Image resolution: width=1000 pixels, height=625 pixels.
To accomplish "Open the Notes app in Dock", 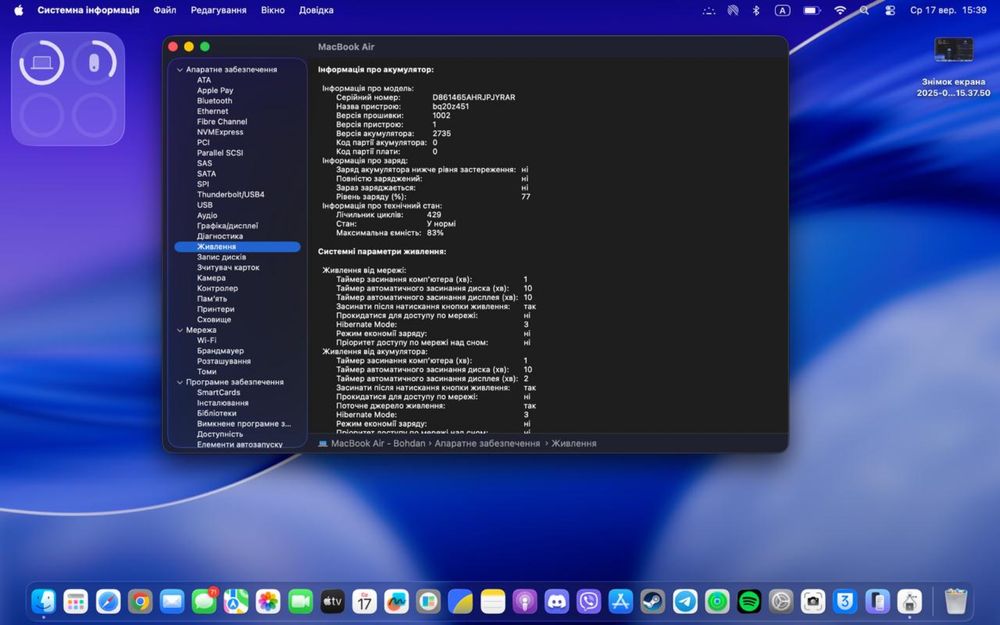I will click(492, 601).
